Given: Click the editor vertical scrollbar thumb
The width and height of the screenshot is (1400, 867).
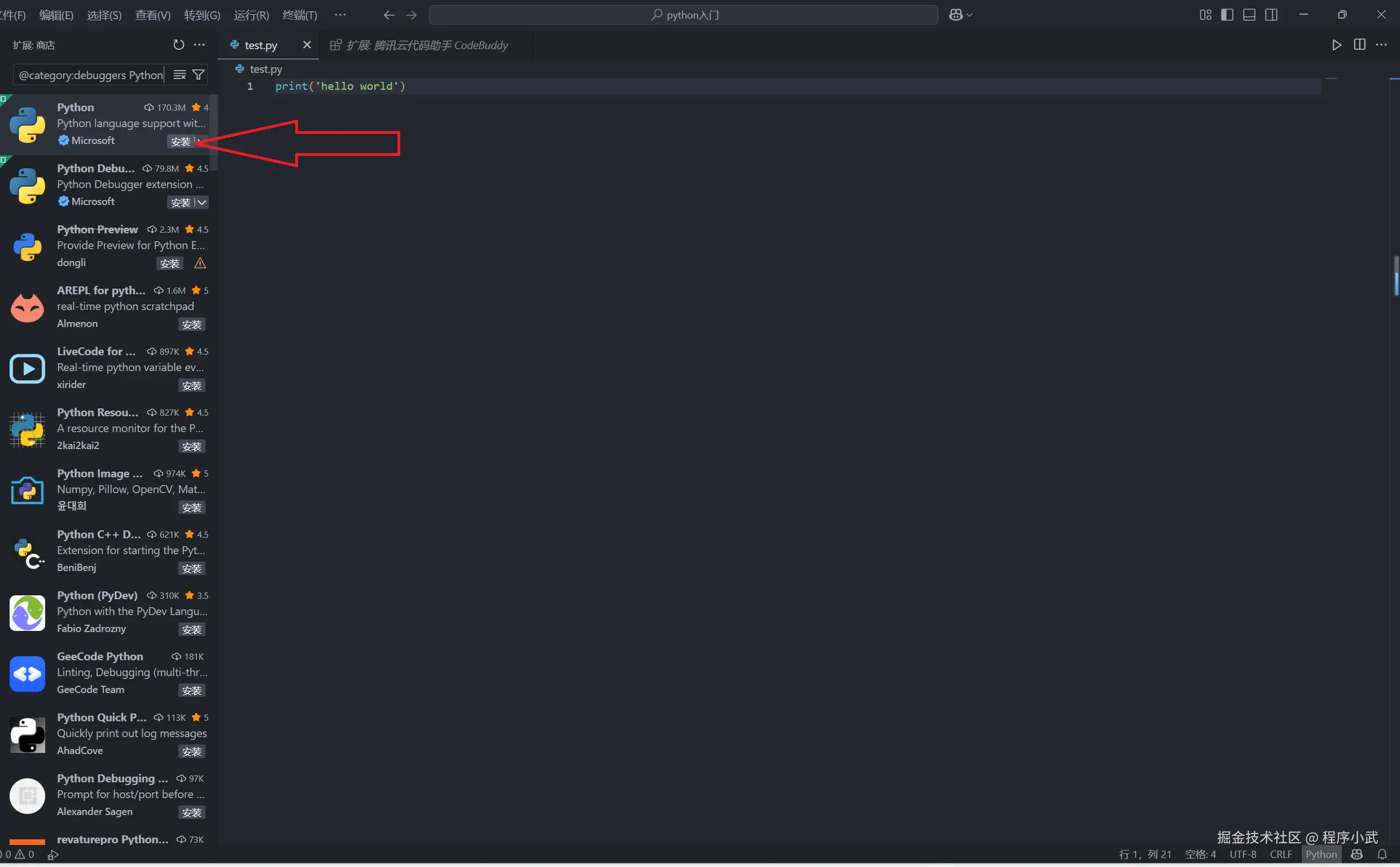Looking at the screenshot, I should pyautogui.click(x=1396, y=276).
